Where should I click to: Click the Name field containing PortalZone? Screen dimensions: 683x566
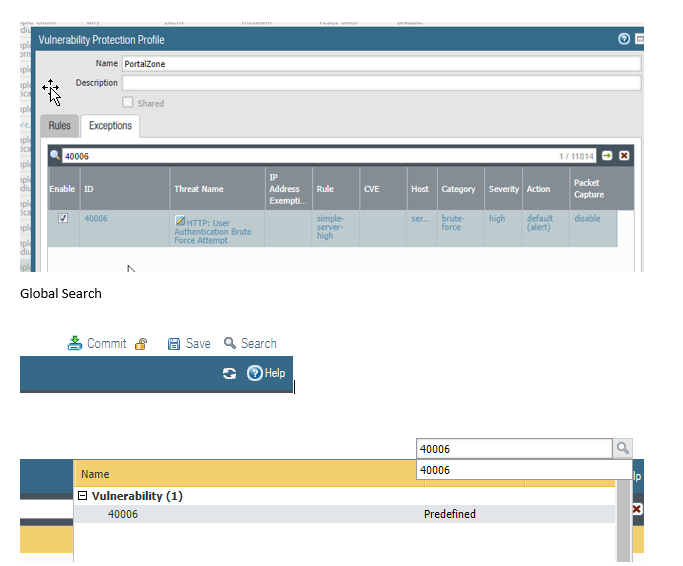point(381,64)
